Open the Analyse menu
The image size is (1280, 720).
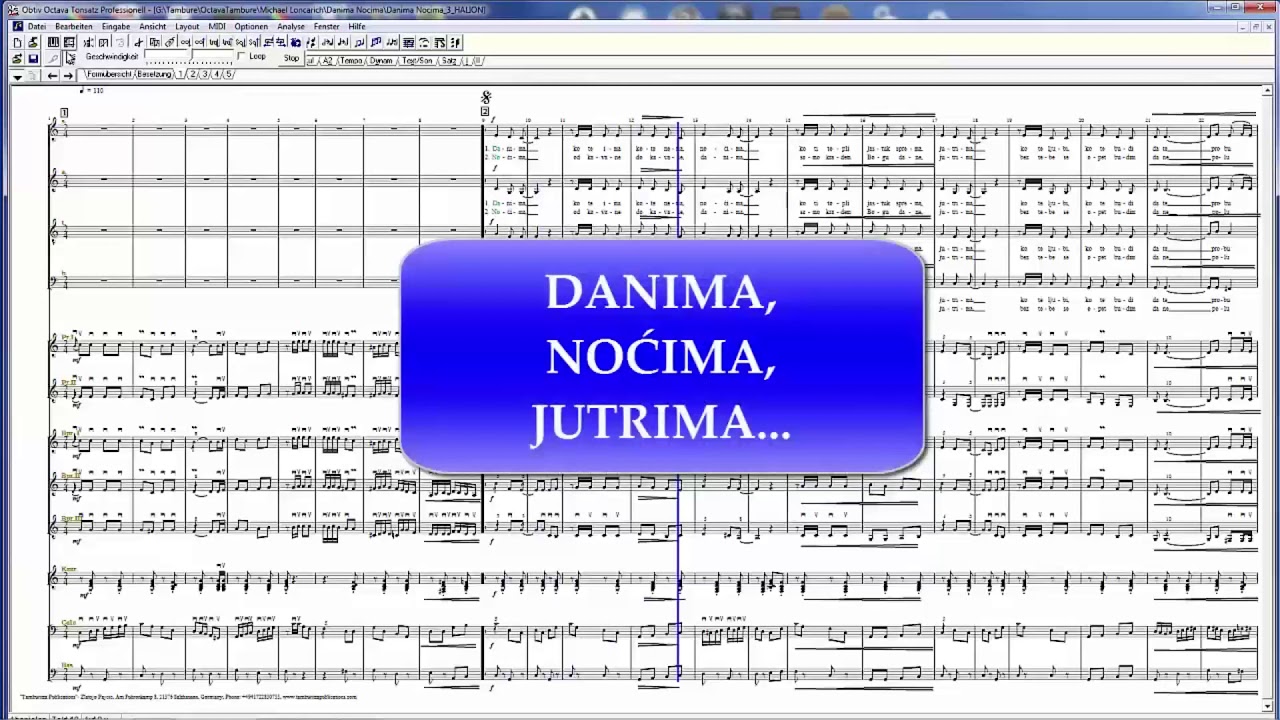pos(291,26)
